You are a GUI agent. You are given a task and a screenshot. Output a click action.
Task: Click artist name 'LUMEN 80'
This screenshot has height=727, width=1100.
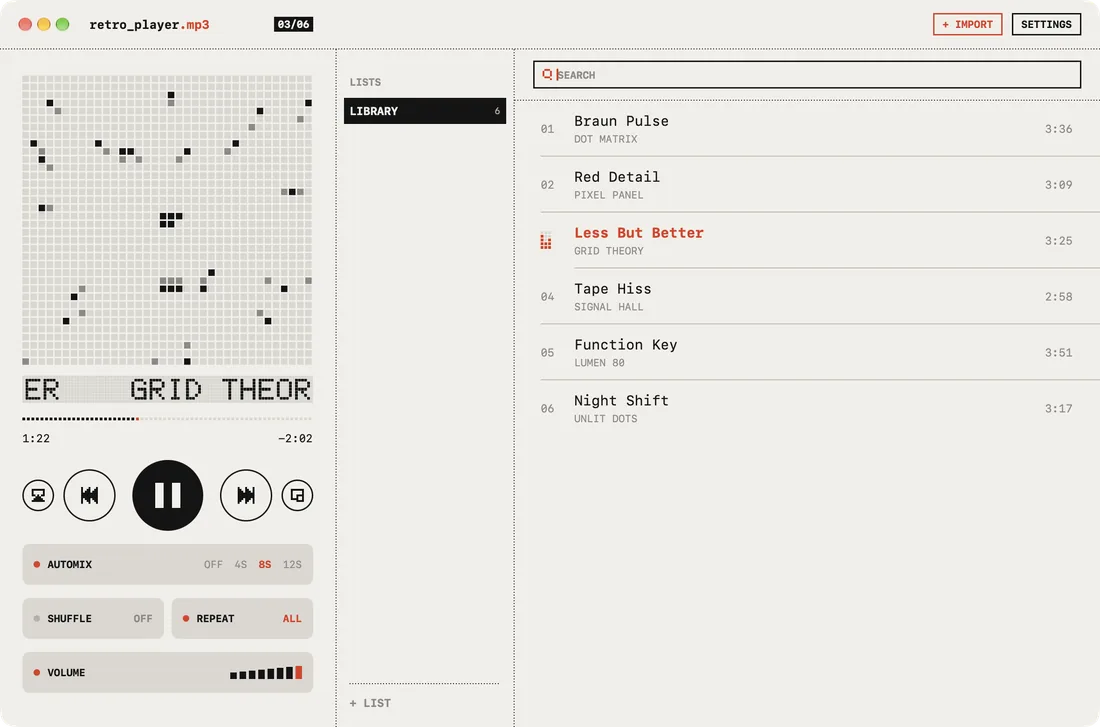pyautogui.click(x=599, y=363)
